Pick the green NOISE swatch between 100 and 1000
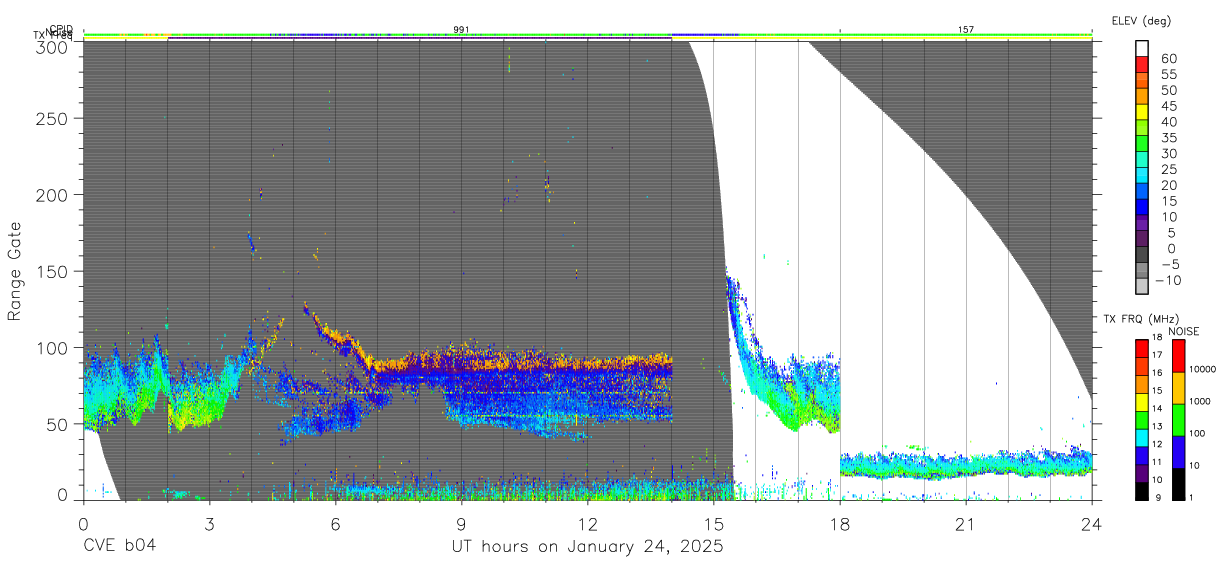The width and height of the screenshot is (1228, 567). point(1178,420)
